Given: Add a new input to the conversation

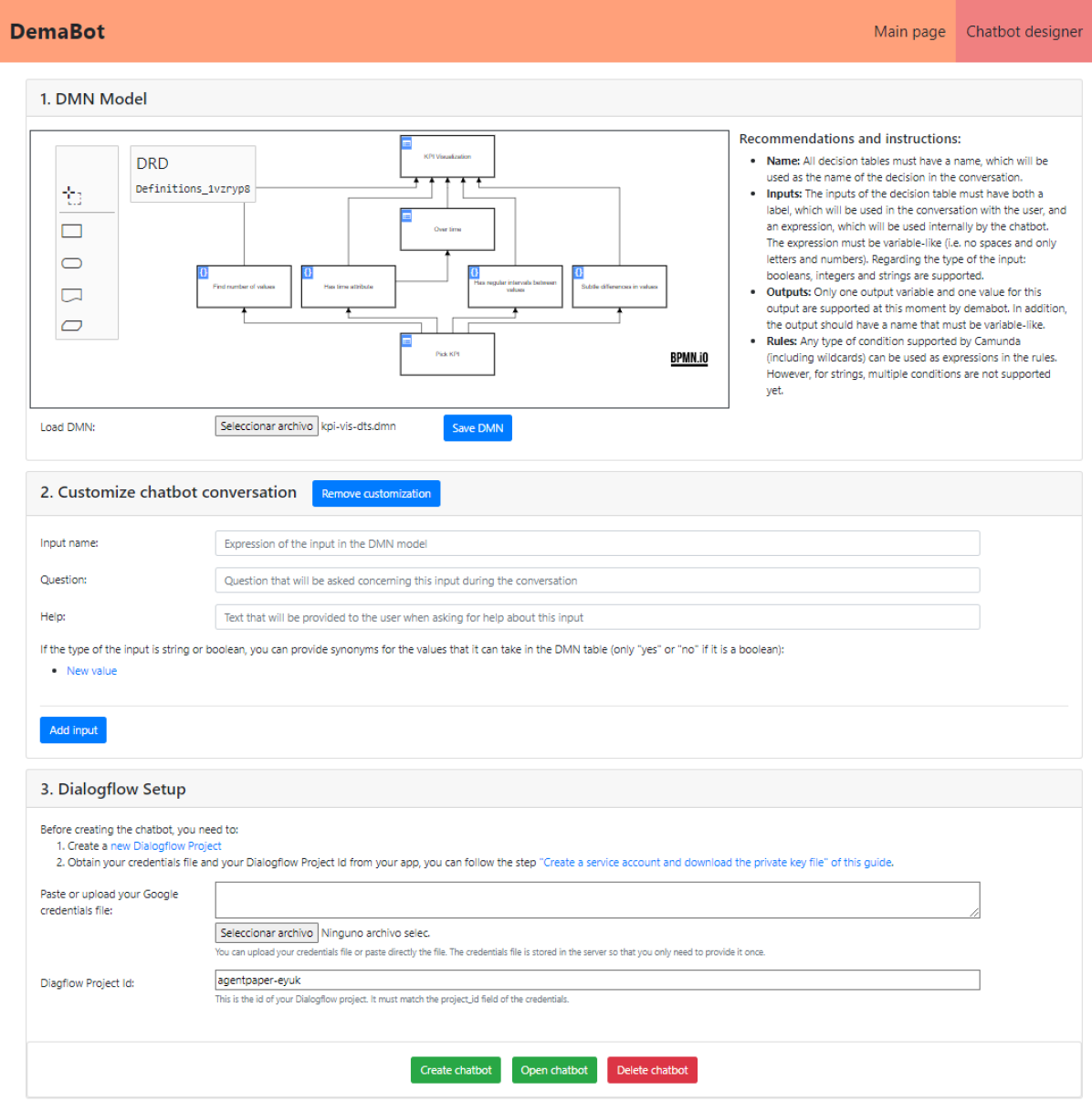Looking at the screenshot, I should [73, 729].
